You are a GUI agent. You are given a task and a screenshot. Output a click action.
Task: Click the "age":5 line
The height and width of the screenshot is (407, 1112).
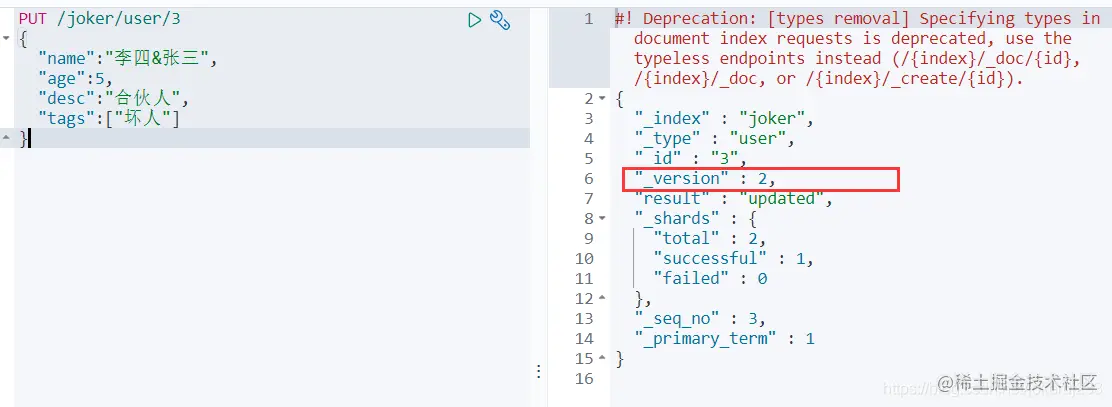pyautogui.click(x=75, y=79)
